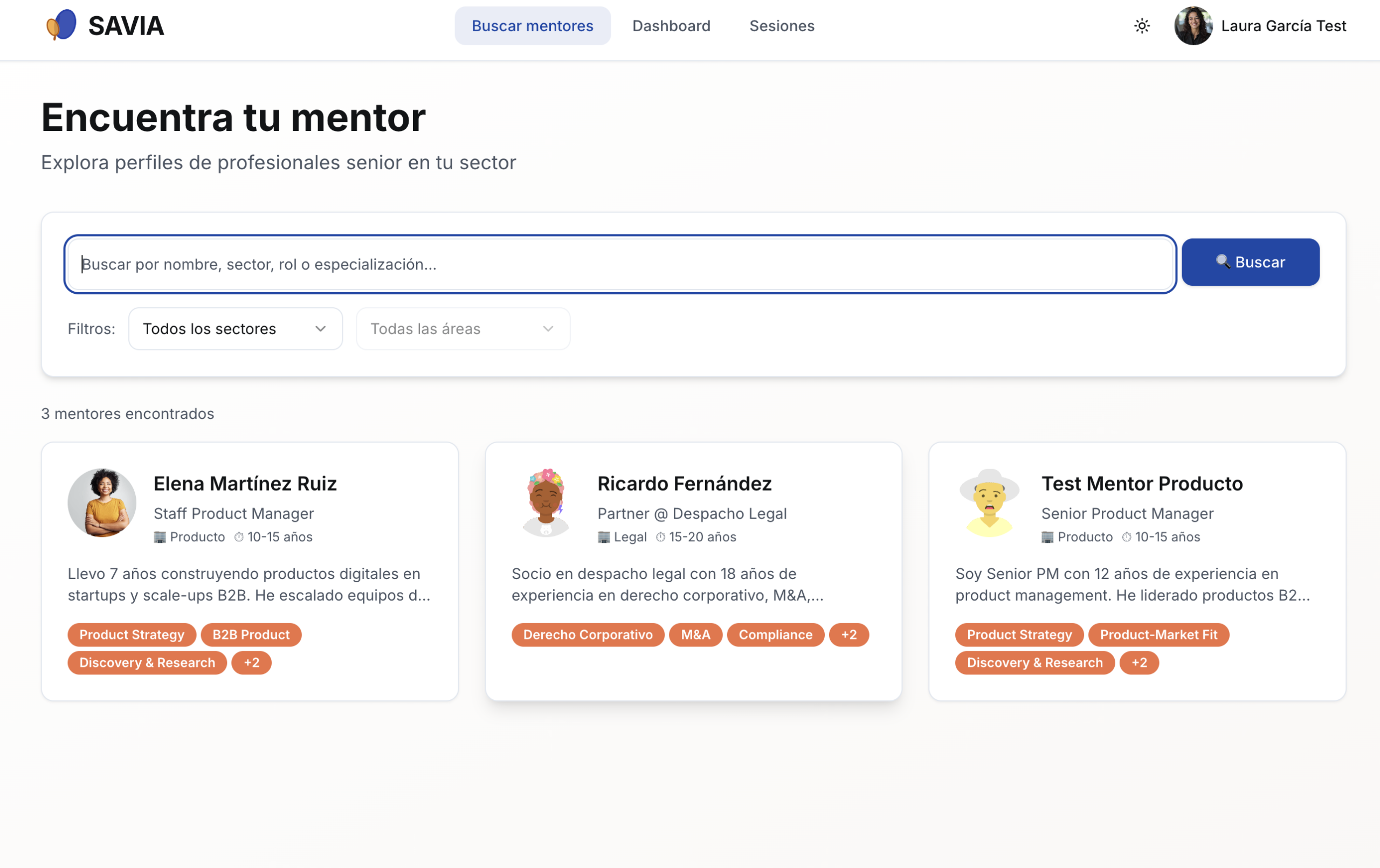Switch to the Dashboard tab
Viewport: 1380px width, 868px height.
(x=671, y=26)
